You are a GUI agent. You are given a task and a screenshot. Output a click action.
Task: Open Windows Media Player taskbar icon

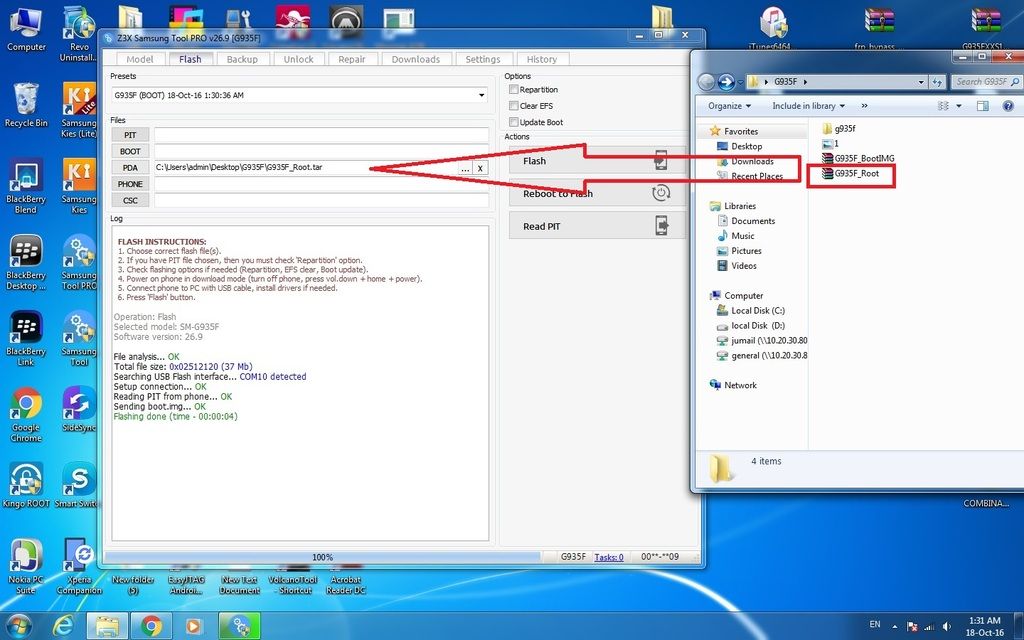tap(193, 626)
